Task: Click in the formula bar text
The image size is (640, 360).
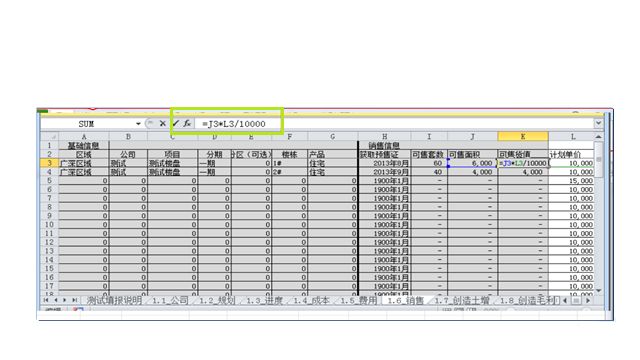Action: coord(234,124)
